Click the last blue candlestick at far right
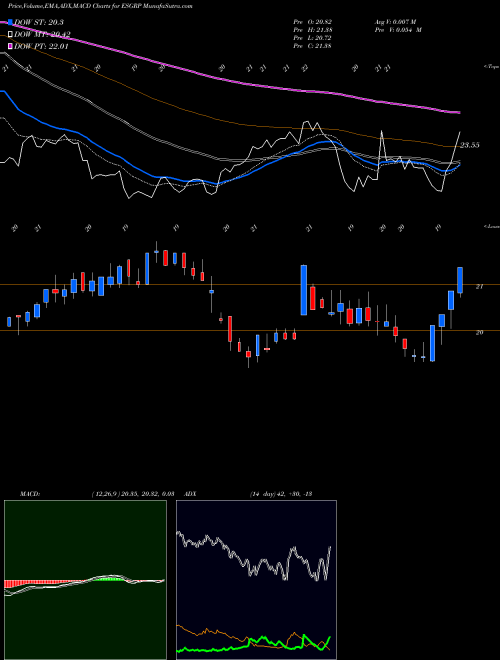500x660 pixels. pyautogui.click(x=460, y=280)
